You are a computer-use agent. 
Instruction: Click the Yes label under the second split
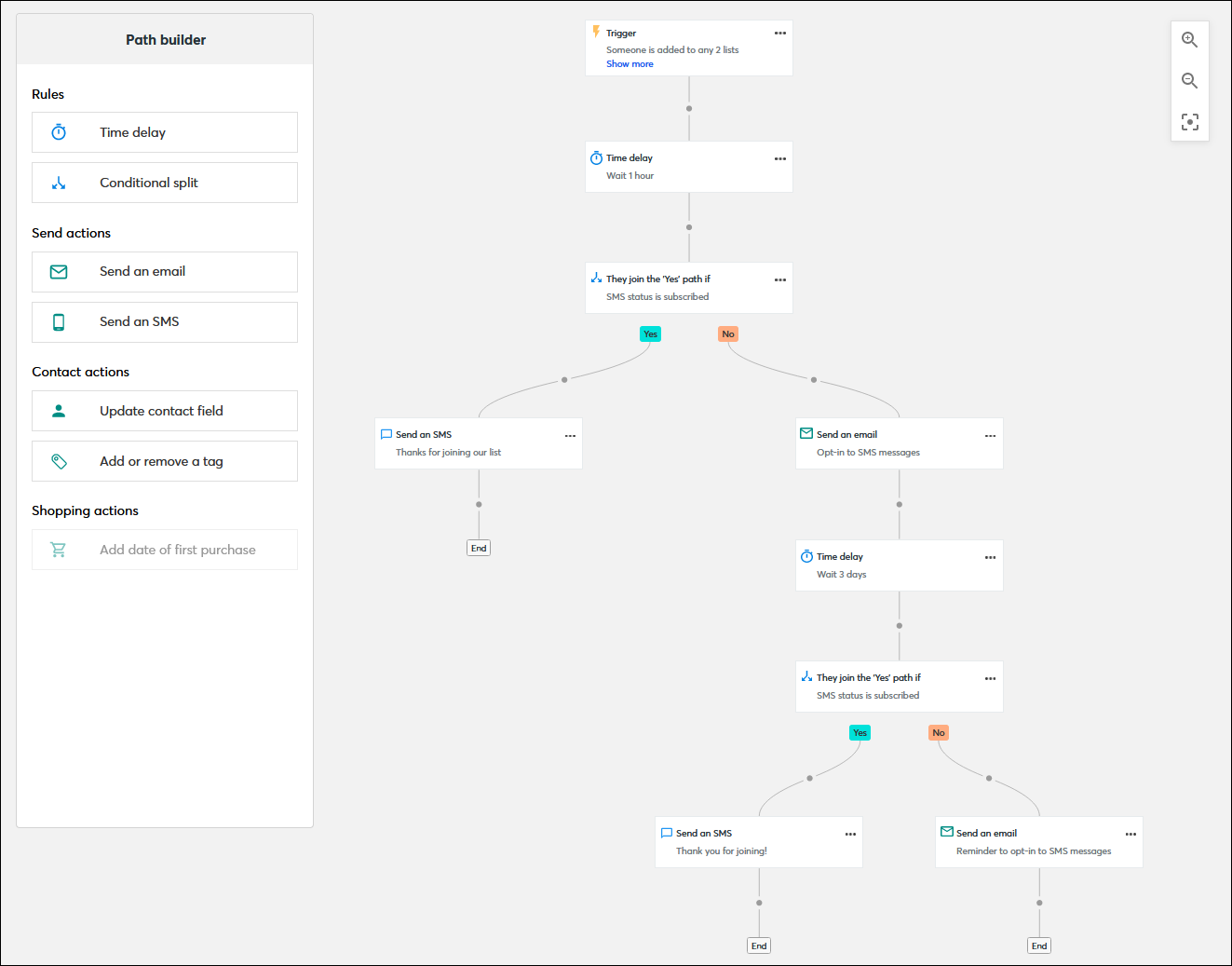[x=860, y=732]
